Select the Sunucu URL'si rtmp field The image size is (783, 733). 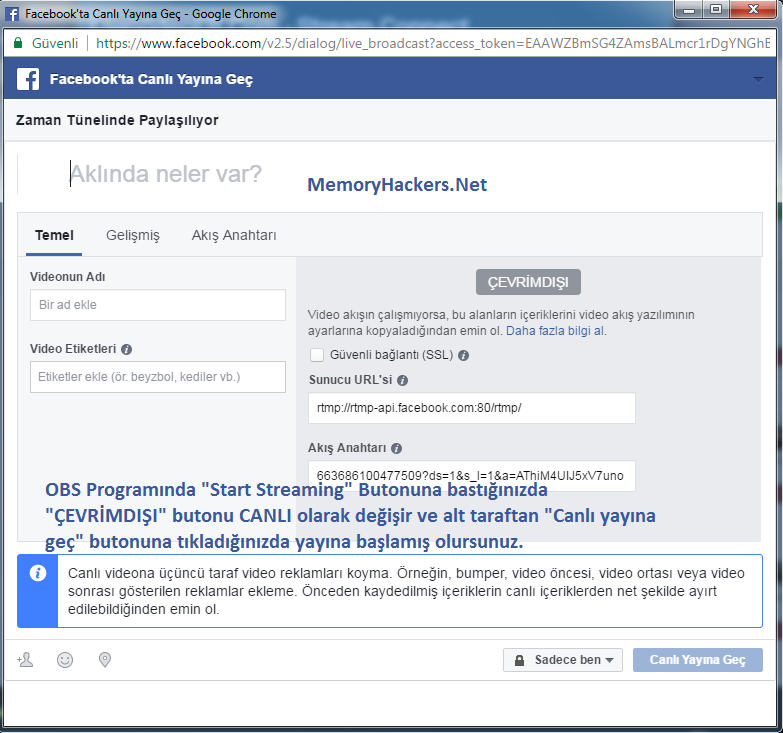tap(472, 408)
